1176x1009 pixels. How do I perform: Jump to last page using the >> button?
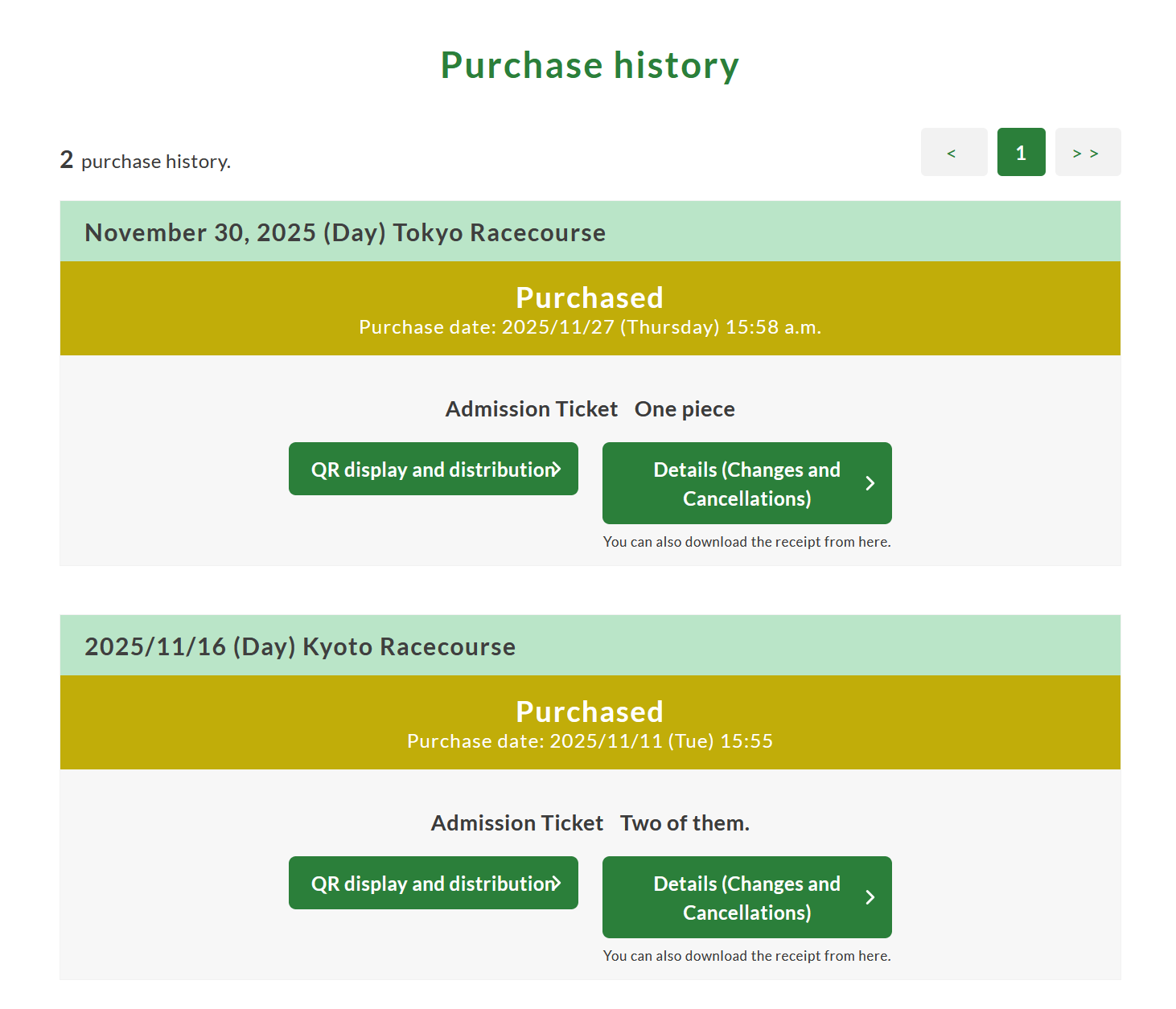(1088, 152)
